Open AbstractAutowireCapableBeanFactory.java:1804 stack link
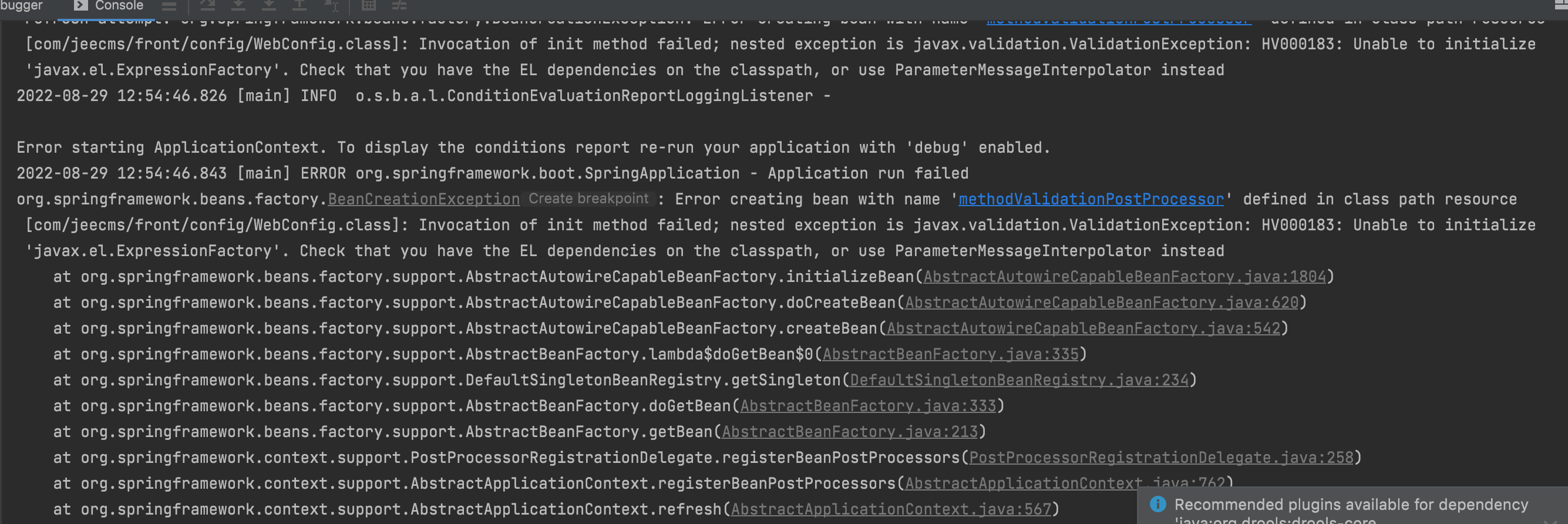The image size is (1568, 524). [x=1124, y=277]
